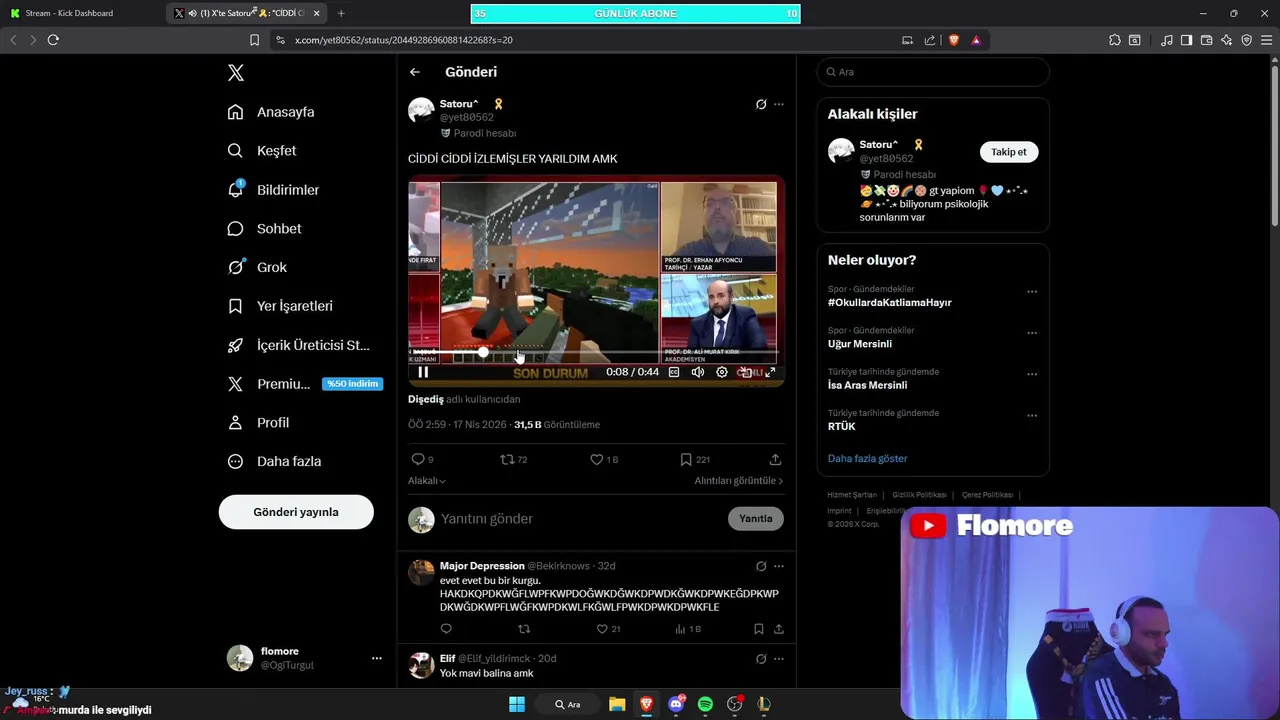Screen dimensions: 1280x720
Task: Open İsa Aras Mersinli trend
Action: pos(867,385)
